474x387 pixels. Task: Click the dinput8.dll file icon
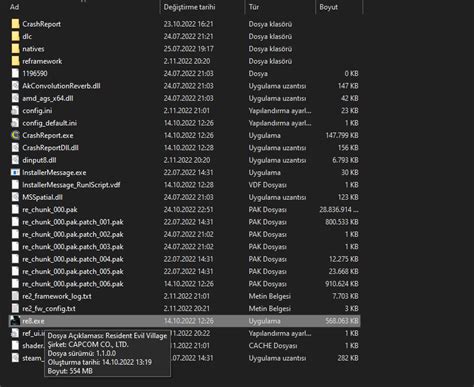(x=15, y=160)
